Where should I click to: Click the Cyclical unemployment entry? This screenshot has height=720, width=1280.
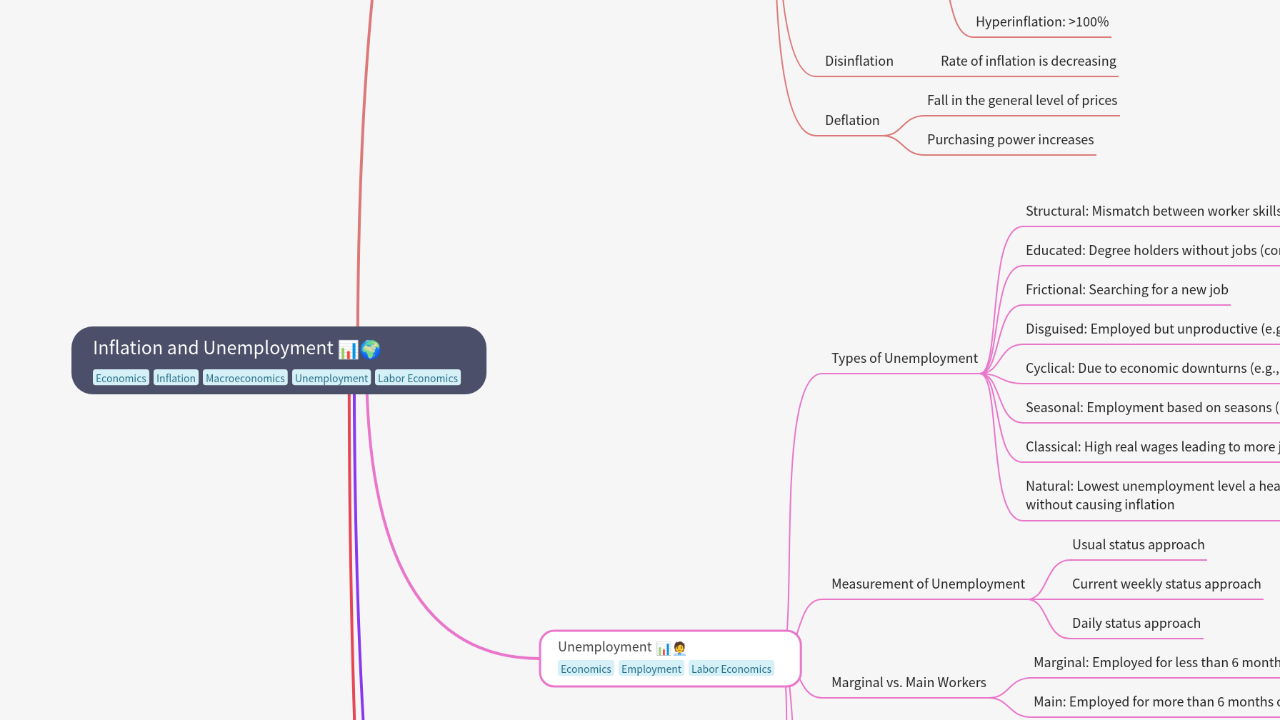click(1152, 368)
